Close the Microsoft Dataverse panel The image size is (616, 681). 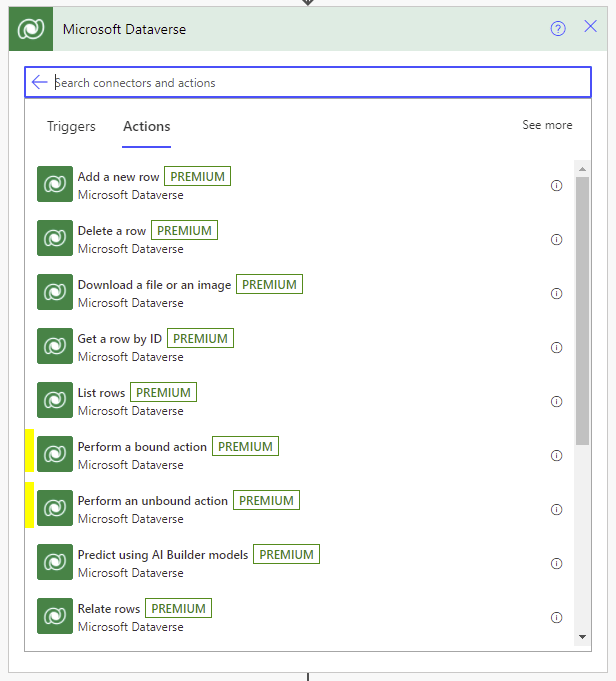[590, 26]
